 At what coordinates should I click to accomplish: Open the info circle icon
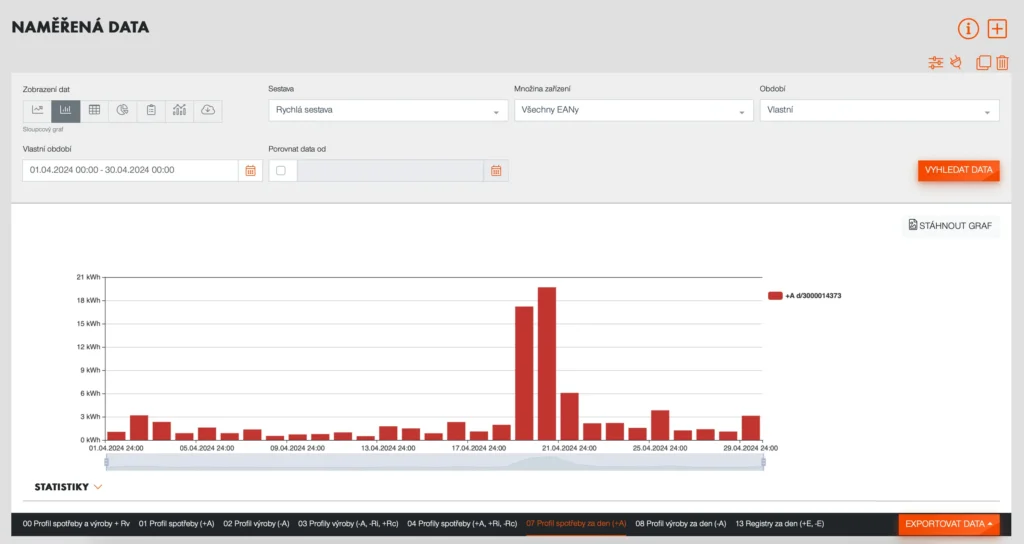[968, 29]
